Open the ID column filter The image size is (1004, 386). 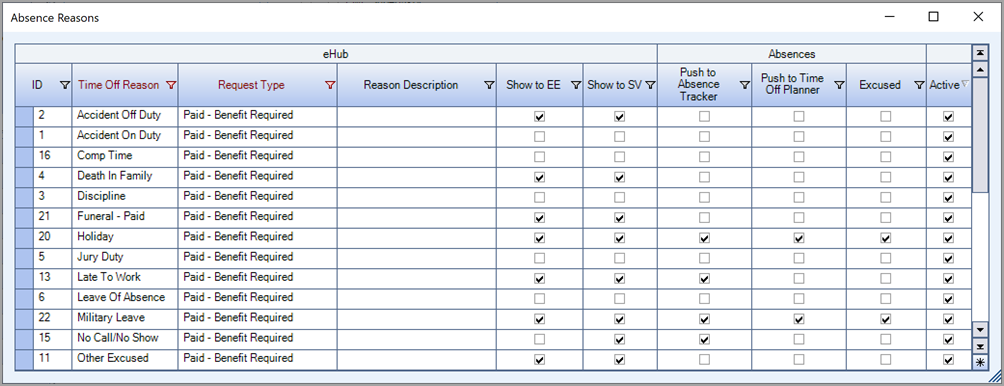pyautogui.click(x=65, y=85)
